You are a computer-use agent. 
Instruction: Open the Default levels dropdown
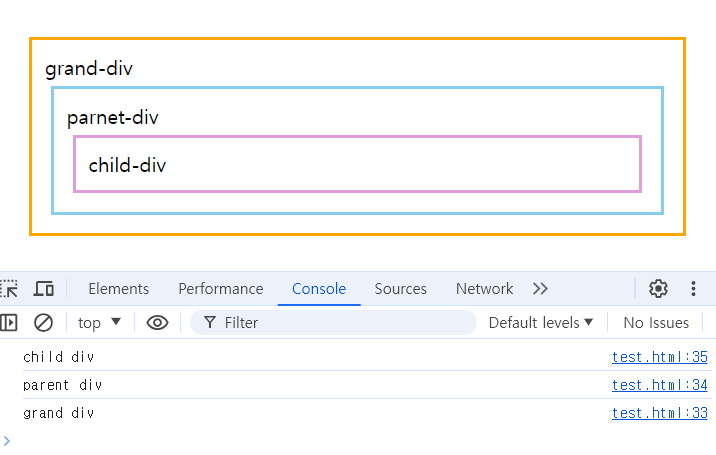pyautogui.click(x=541, y=323)
